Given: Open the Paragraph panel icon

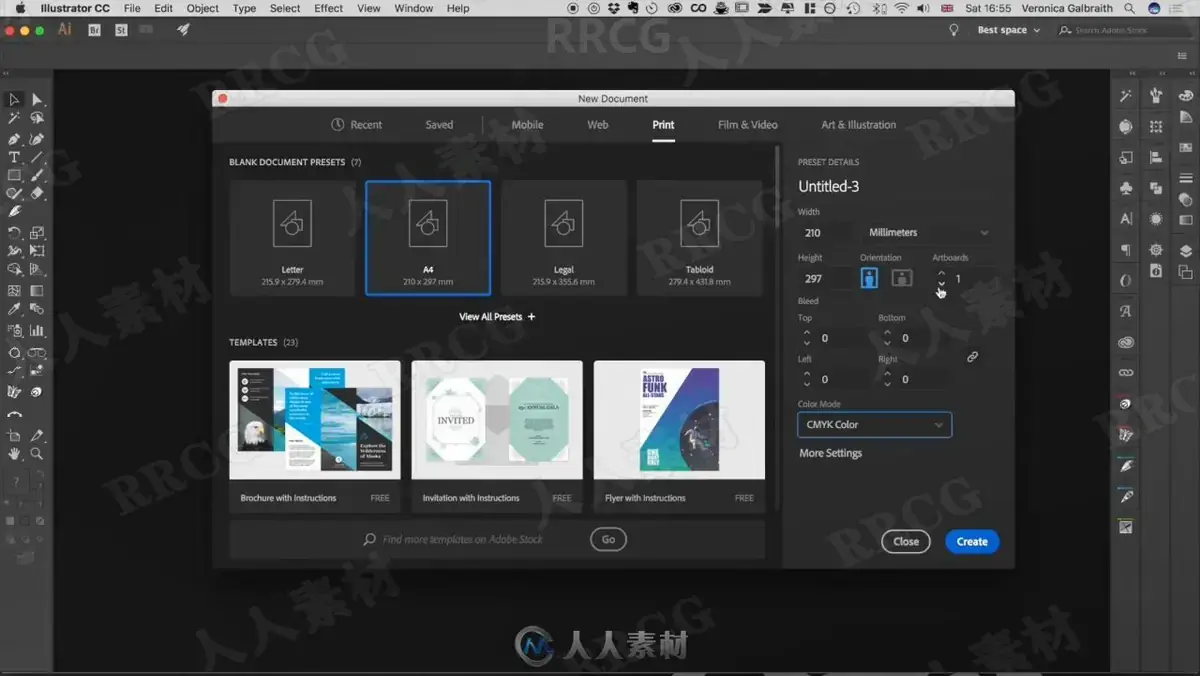Looking at the screenshot, I should click(x=1126, y=250).
